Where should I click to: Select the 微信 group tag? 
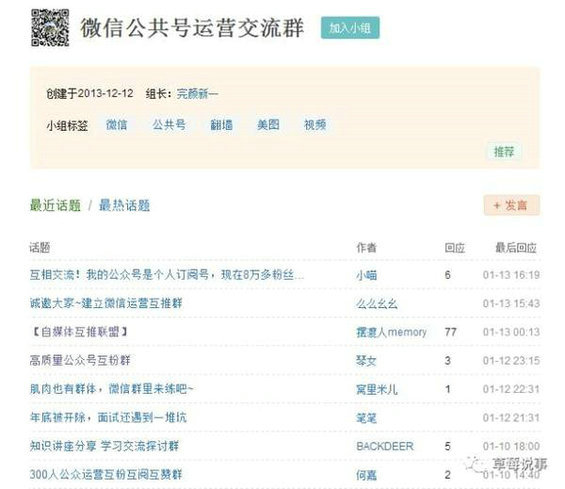pyautogui.click(x=116, y=125)
